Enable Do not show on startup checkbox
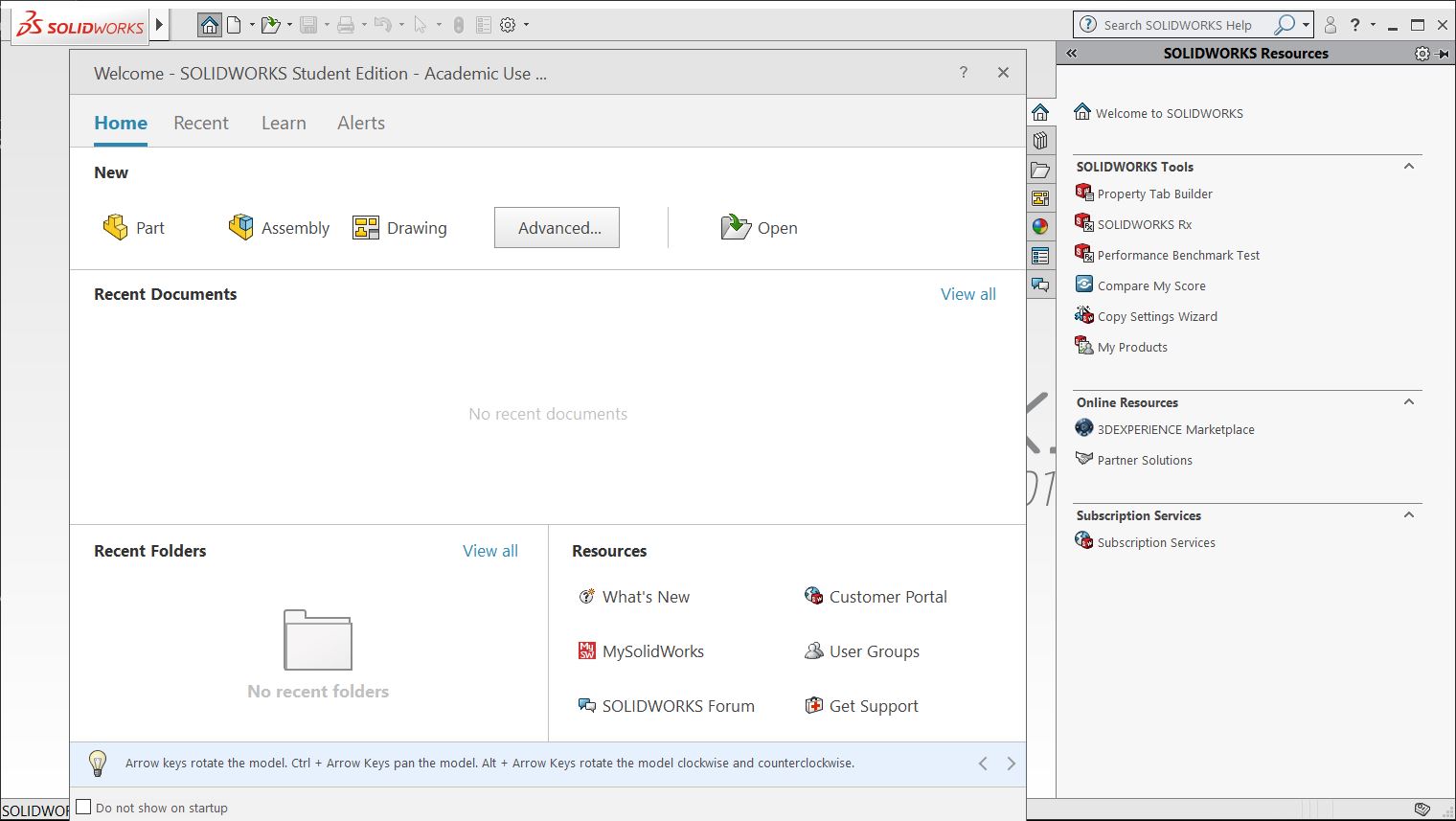The image size is (1456, 821). pos(83,807)
